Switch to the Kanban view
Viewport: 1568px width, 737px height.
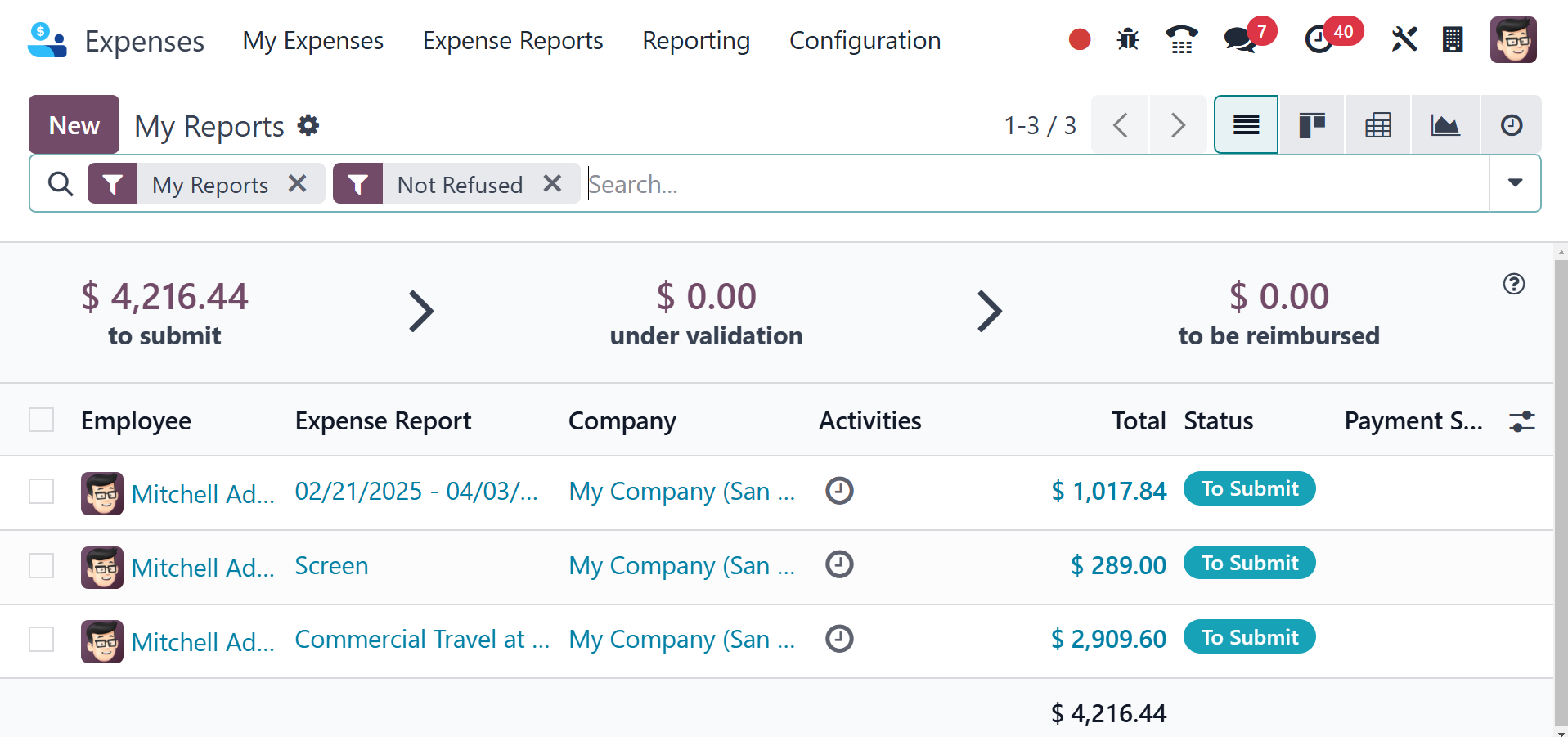(x=1312, y=125)
